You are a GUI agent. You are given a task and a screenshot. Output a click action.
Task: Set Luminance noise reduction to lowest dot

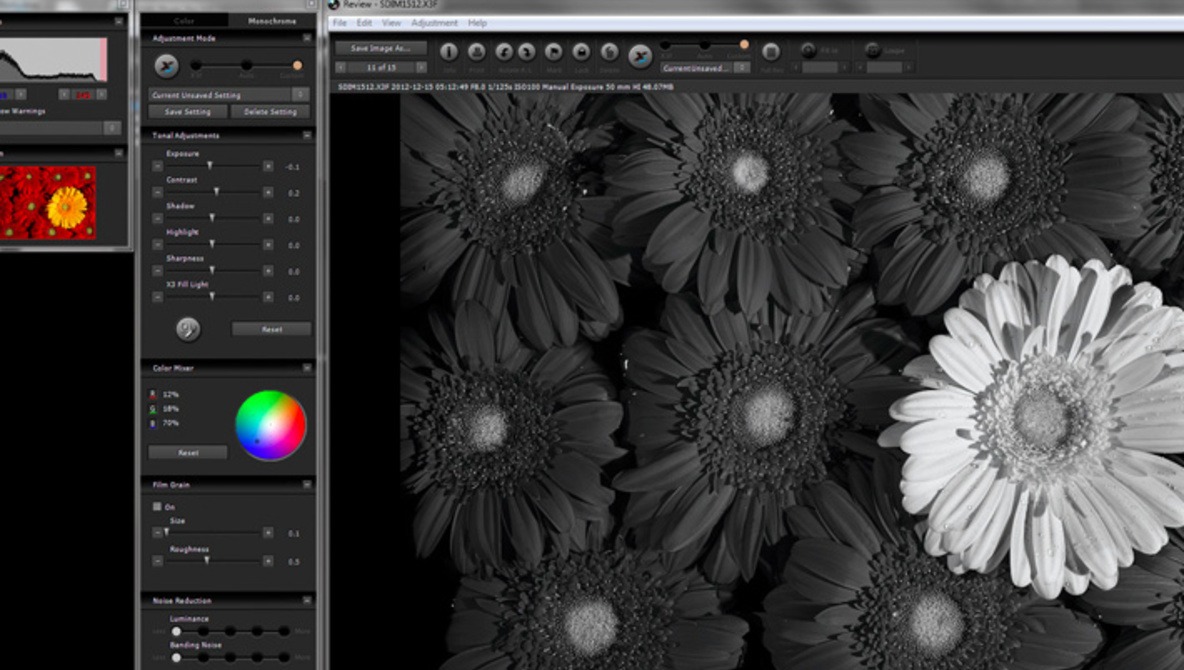coord(176,631)
